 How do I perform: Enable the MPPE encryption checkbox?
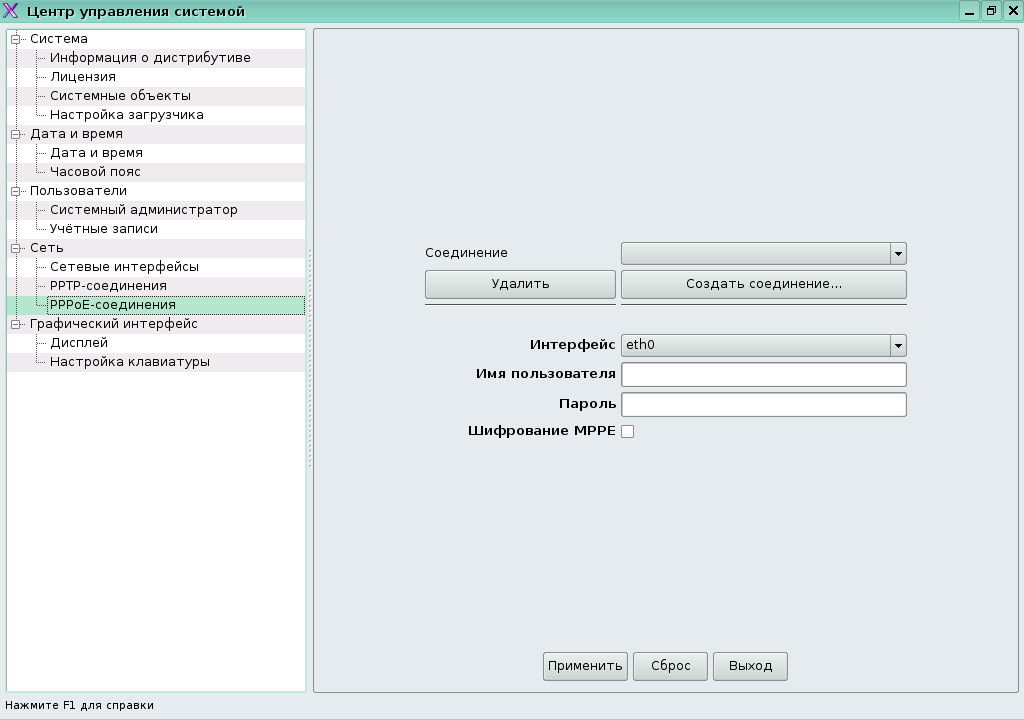click(x=628, y=432)
